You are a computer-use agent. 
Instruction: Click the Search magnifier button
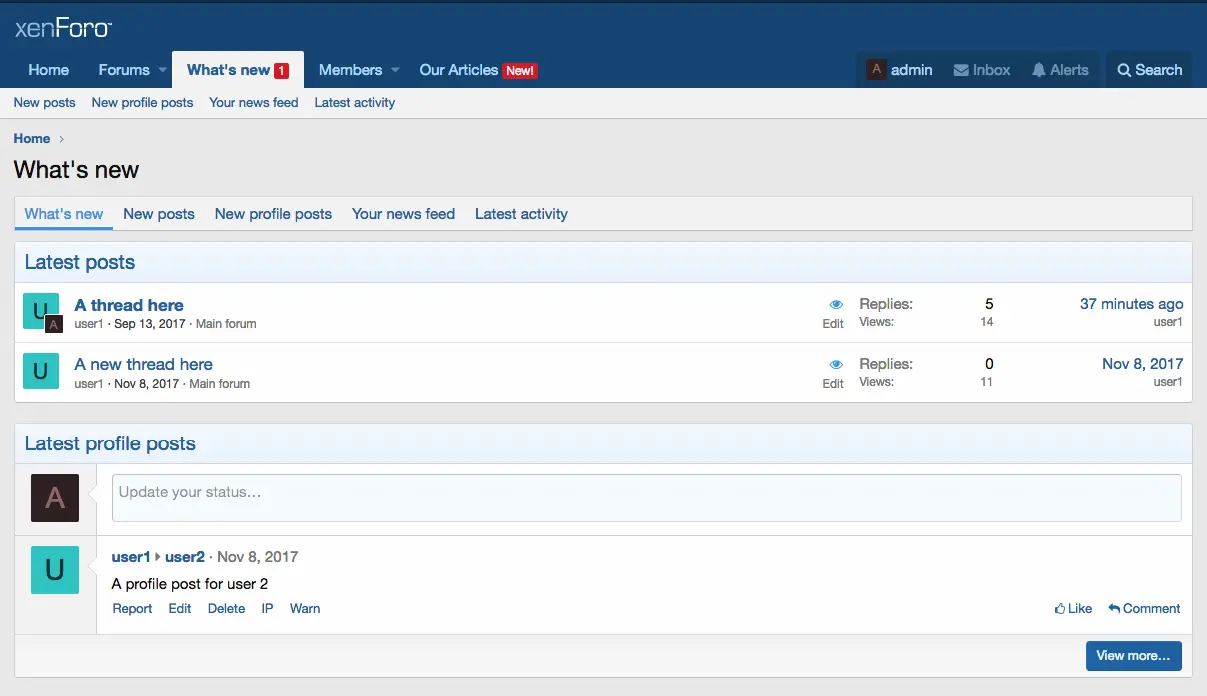pos(1124,70)
